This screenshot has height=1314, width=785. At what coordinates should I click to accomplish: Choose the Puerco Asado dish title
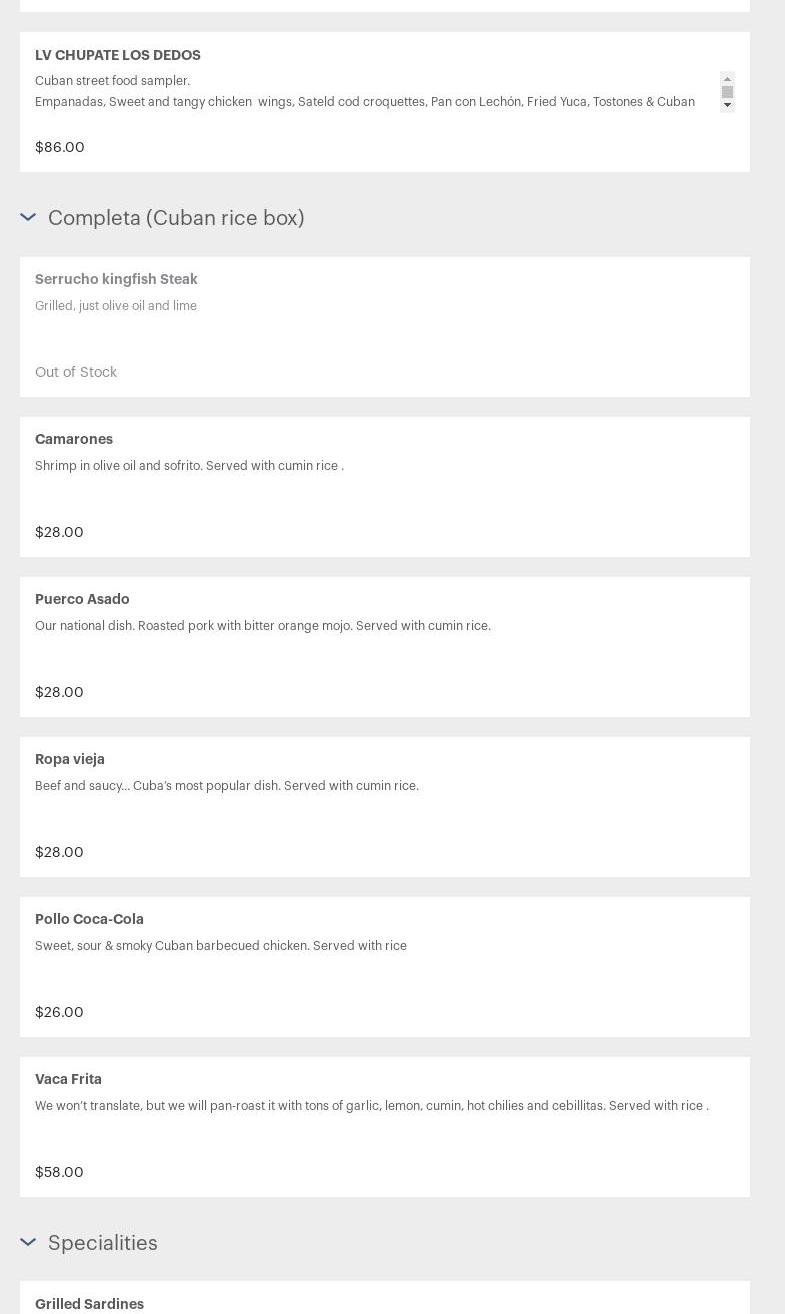[x=82, y=599]
